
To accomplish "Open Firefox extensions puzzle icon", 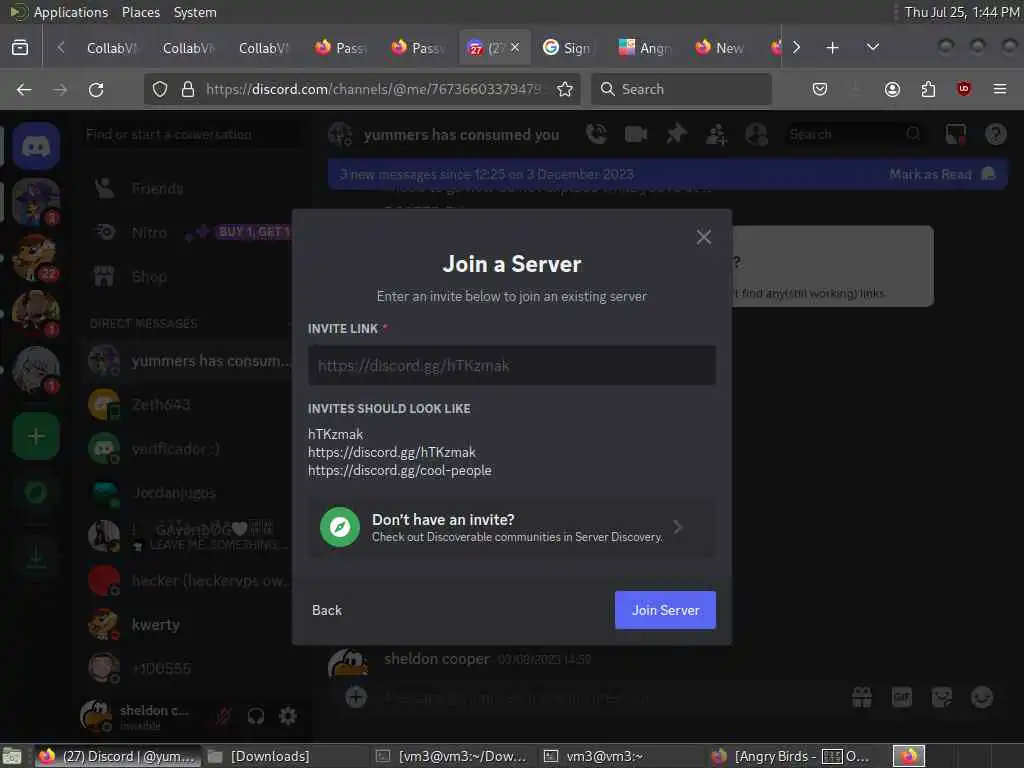I will click(x=928, y=89).
